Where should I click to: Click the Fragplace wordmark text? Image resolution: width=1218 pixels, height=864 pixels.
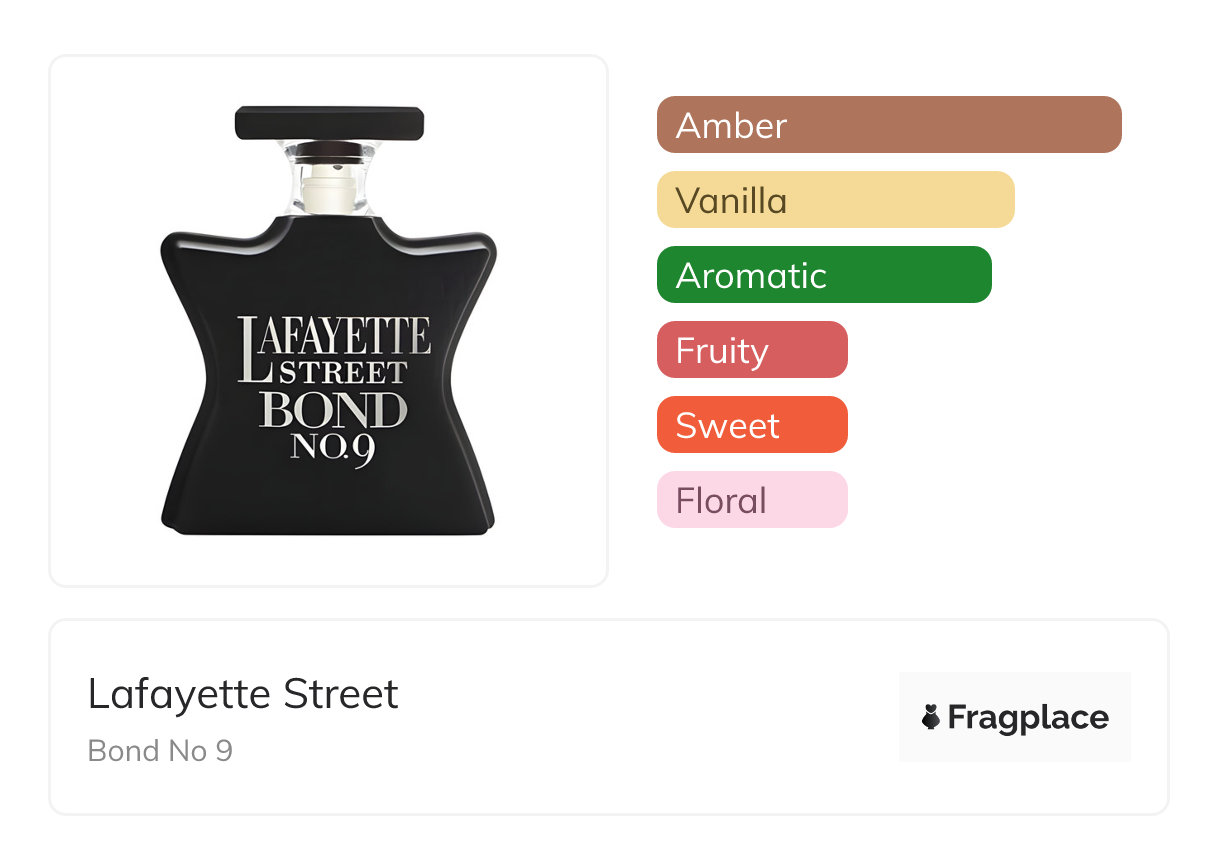pyautogui.click(x=1028, y=717)
